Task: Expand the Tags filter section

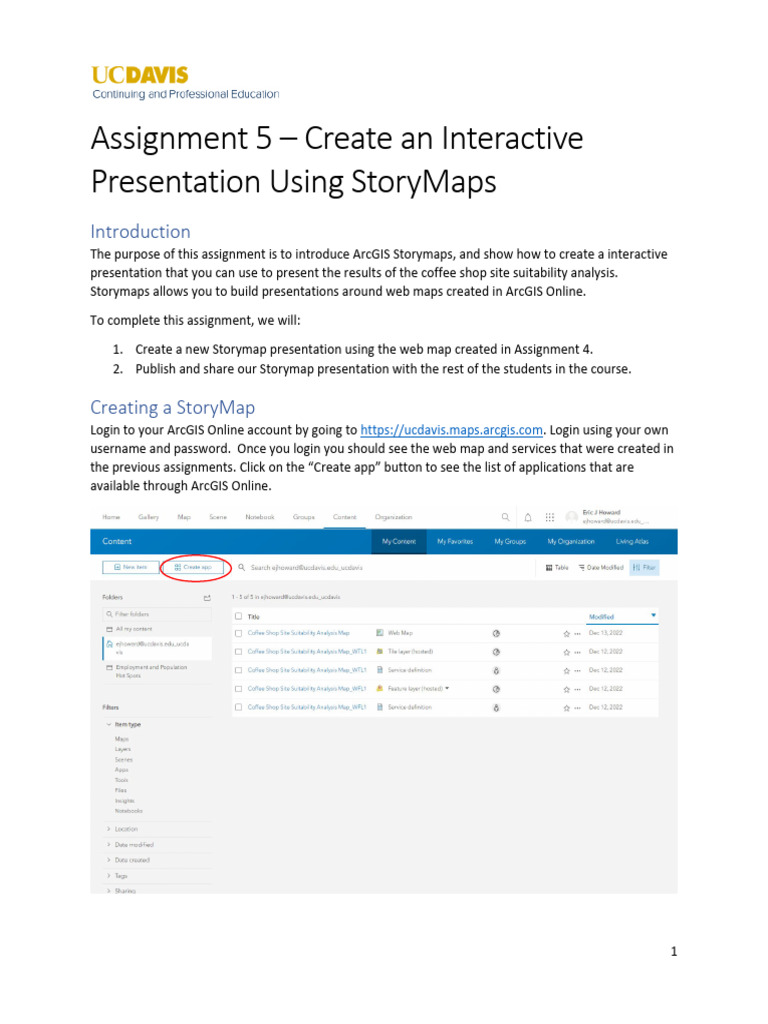Action: 109,876
